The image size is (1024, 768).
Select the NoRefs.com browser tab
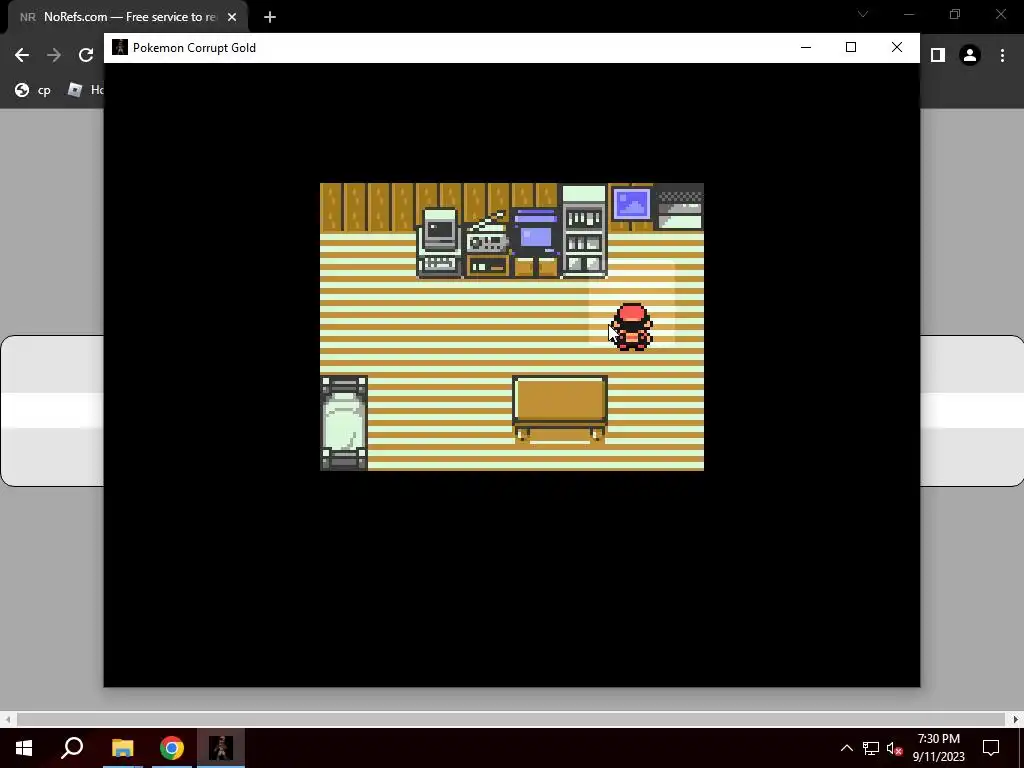pyautogui.click(x=127, y=17)
